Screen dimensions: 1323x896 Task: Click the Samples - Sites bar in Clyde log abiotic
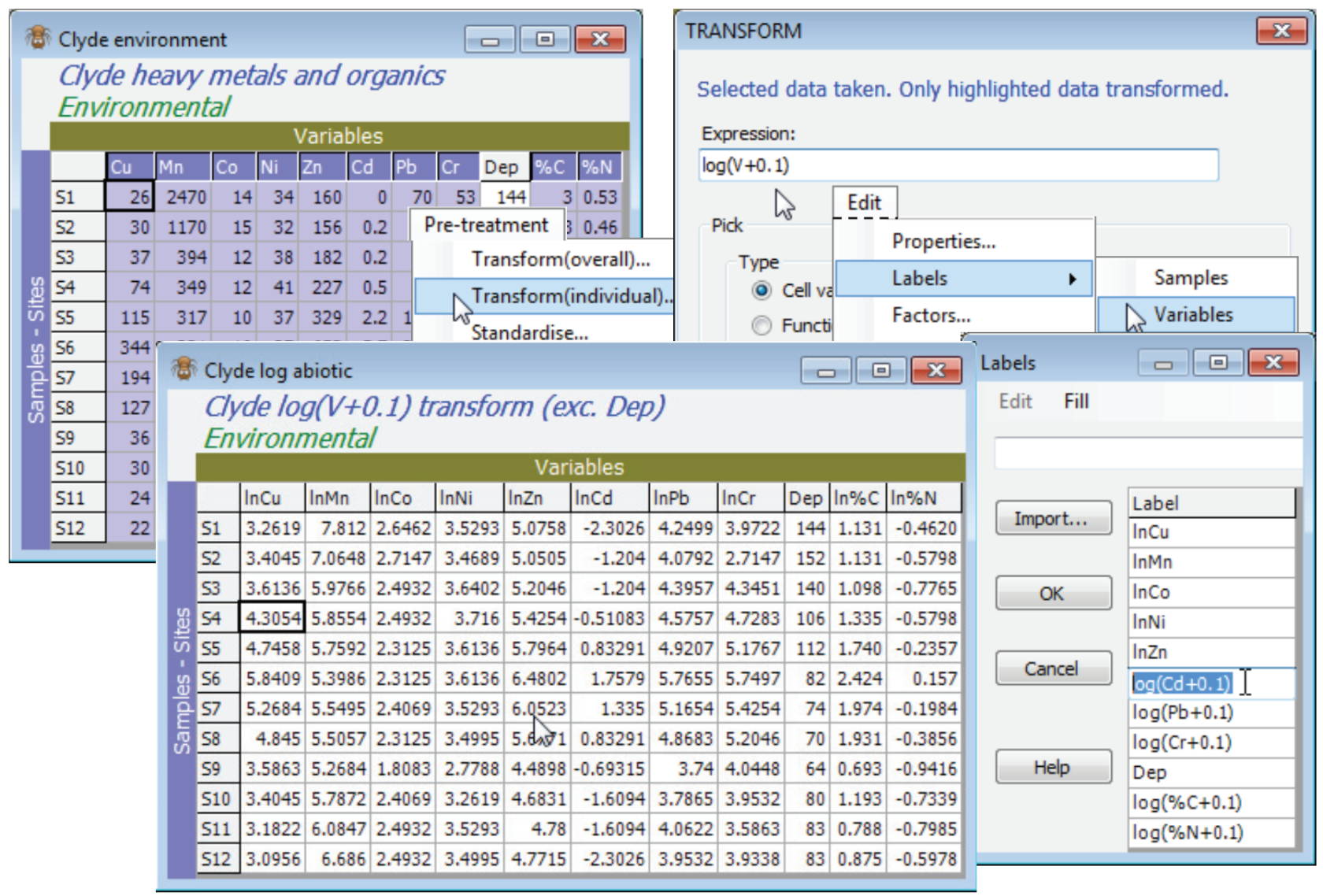click(182, 680)
